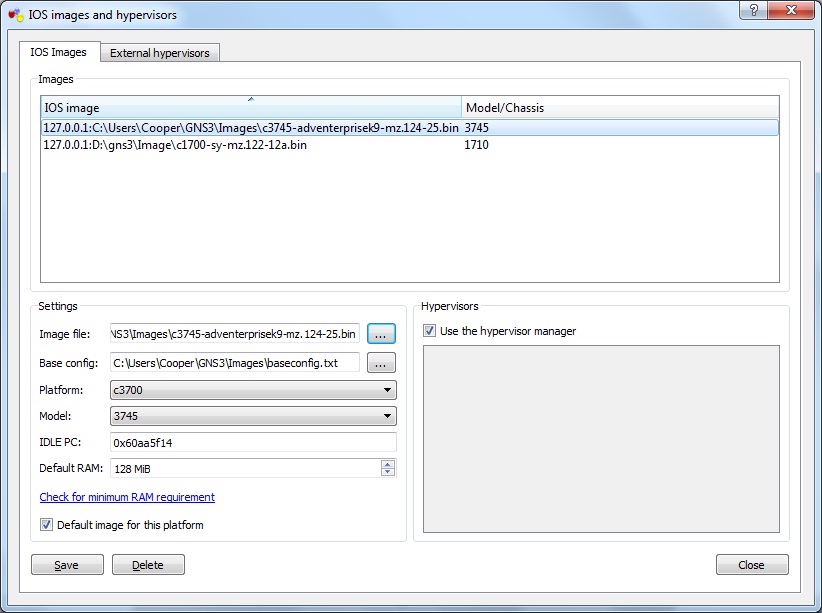
Task: Close the dialog with the X button
Action: [x=791, y=10]
